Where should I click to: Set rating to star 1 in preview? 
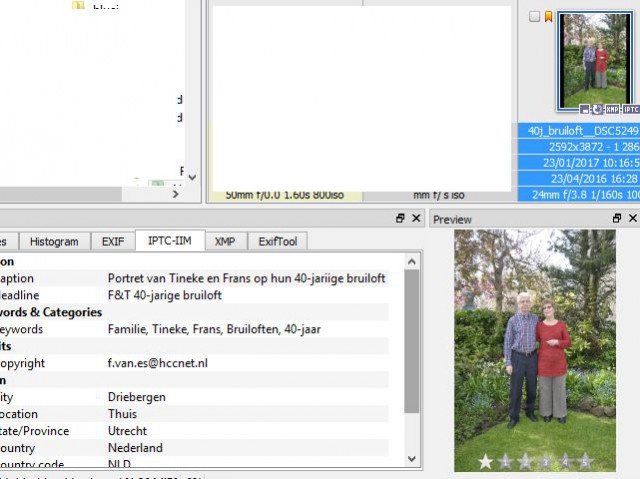[x=505, y=462]
